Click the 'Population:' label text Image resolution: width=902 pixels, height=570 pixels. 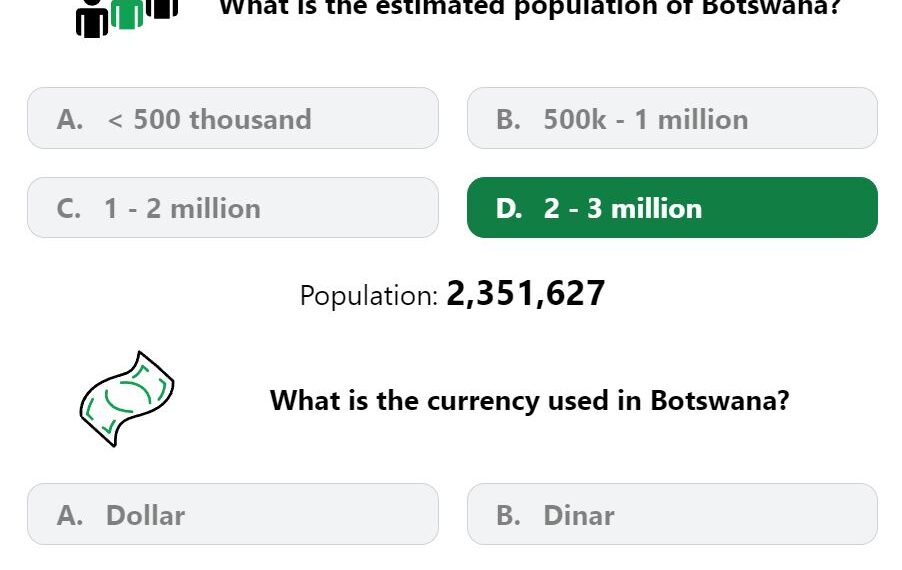point(369,296)
